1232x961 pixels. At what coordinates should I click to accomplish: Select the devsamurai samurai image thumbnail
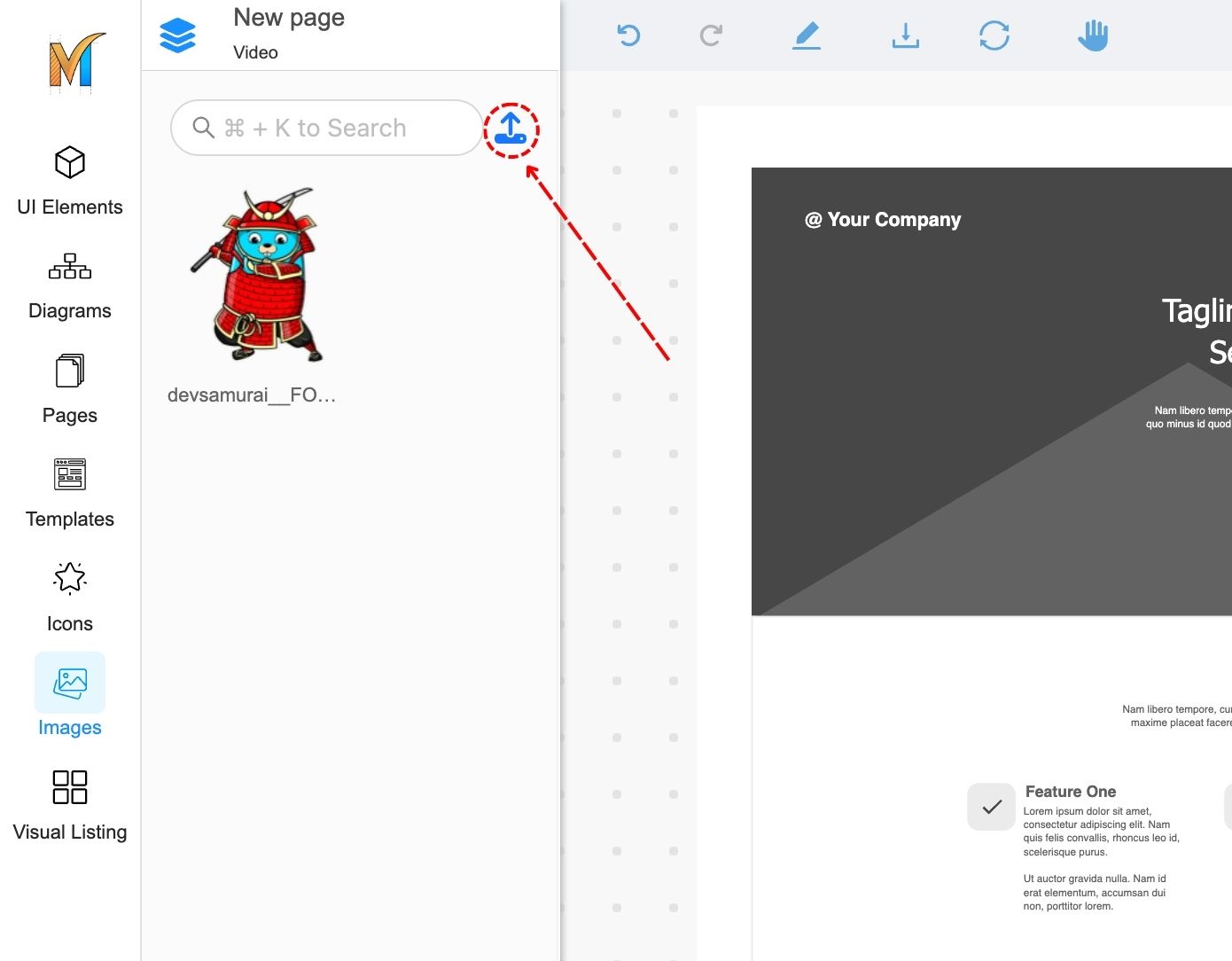(x=255, y=275)
